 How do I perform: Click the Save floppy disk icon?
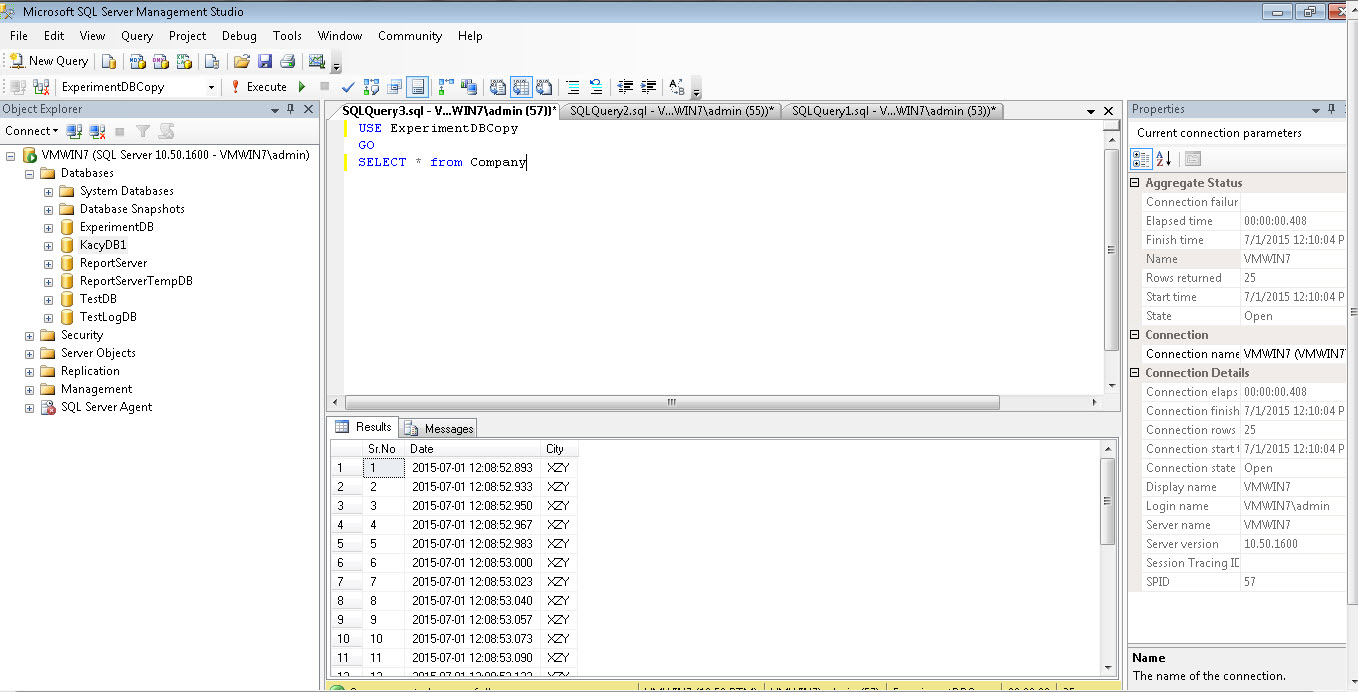pyautogui.click(x=265, y=61)
